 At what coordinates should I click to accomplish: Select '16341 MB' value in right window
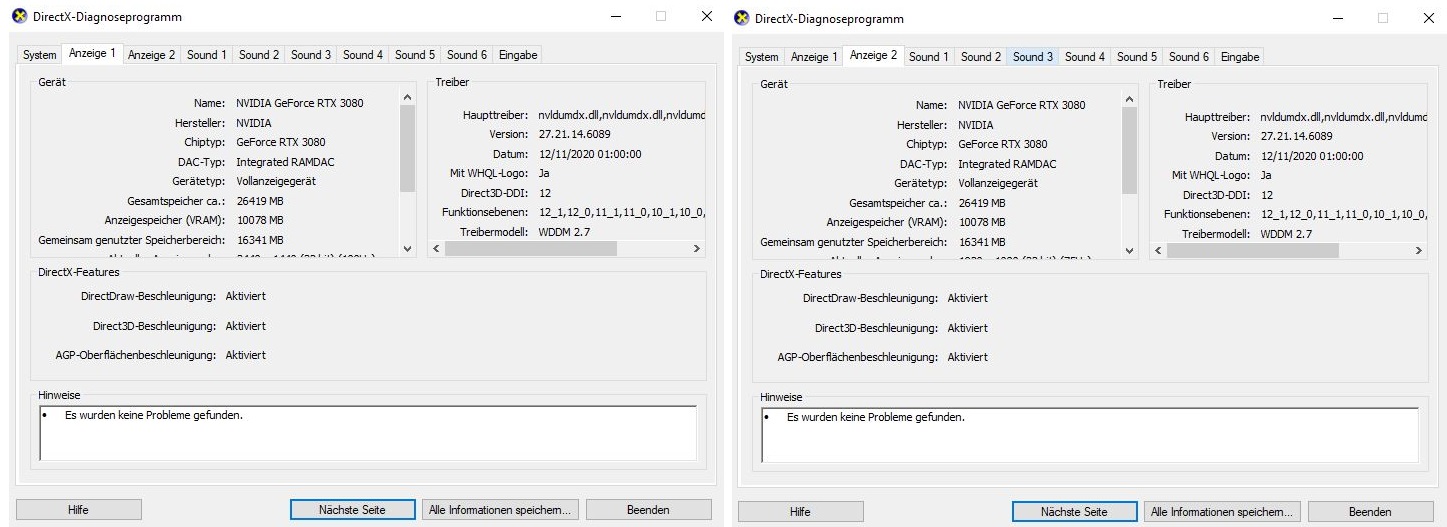(982, 242)
